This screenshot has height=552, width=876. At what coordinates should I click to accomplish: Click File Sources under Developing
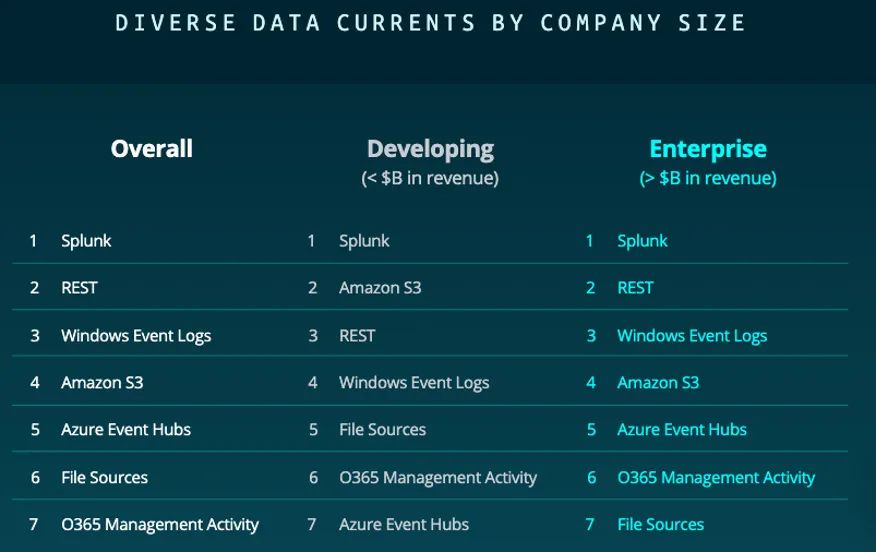[382, 430]
